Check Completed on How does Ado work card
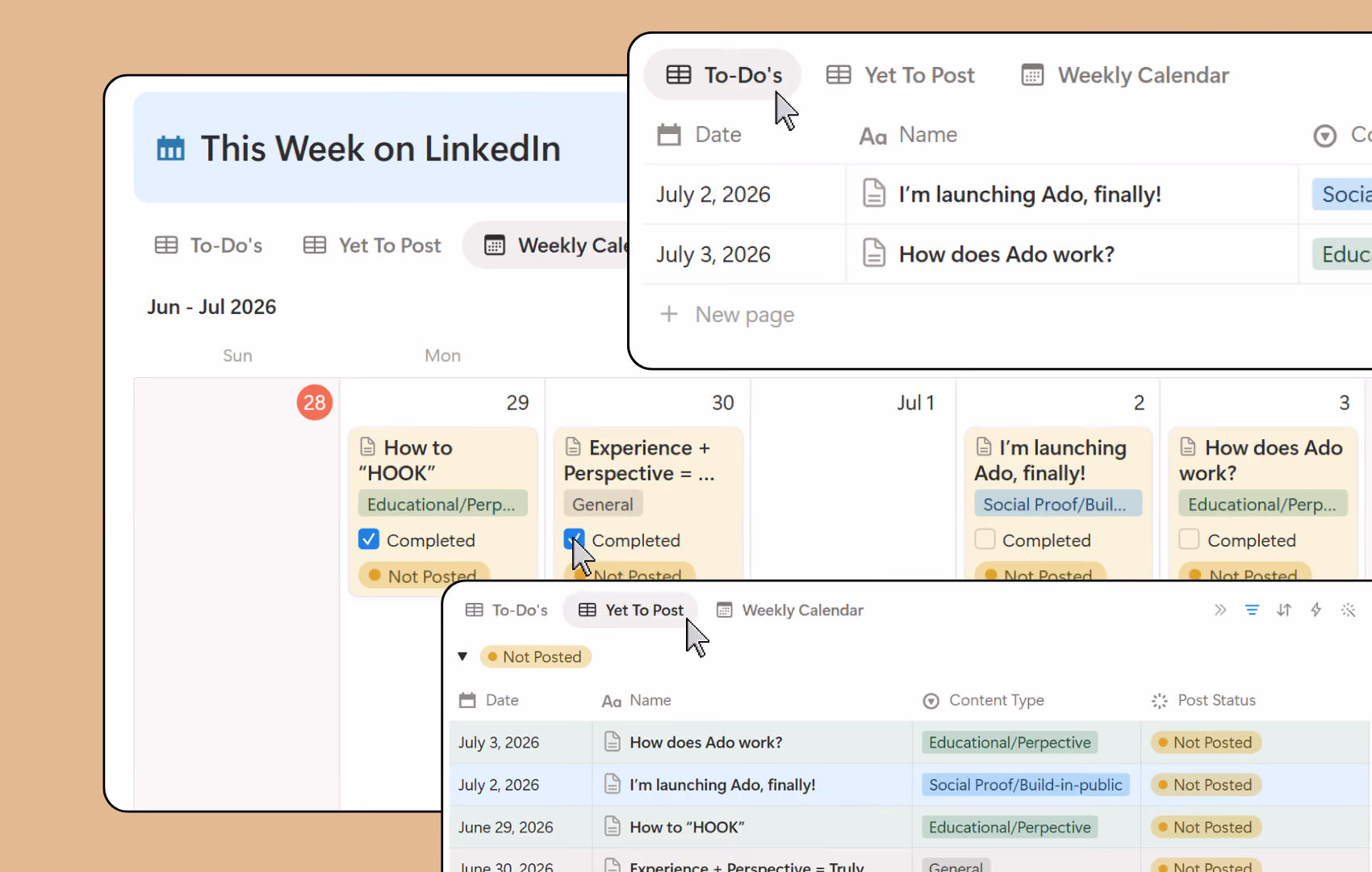Screen dimensions: 1372x872 coord(1189,539)
